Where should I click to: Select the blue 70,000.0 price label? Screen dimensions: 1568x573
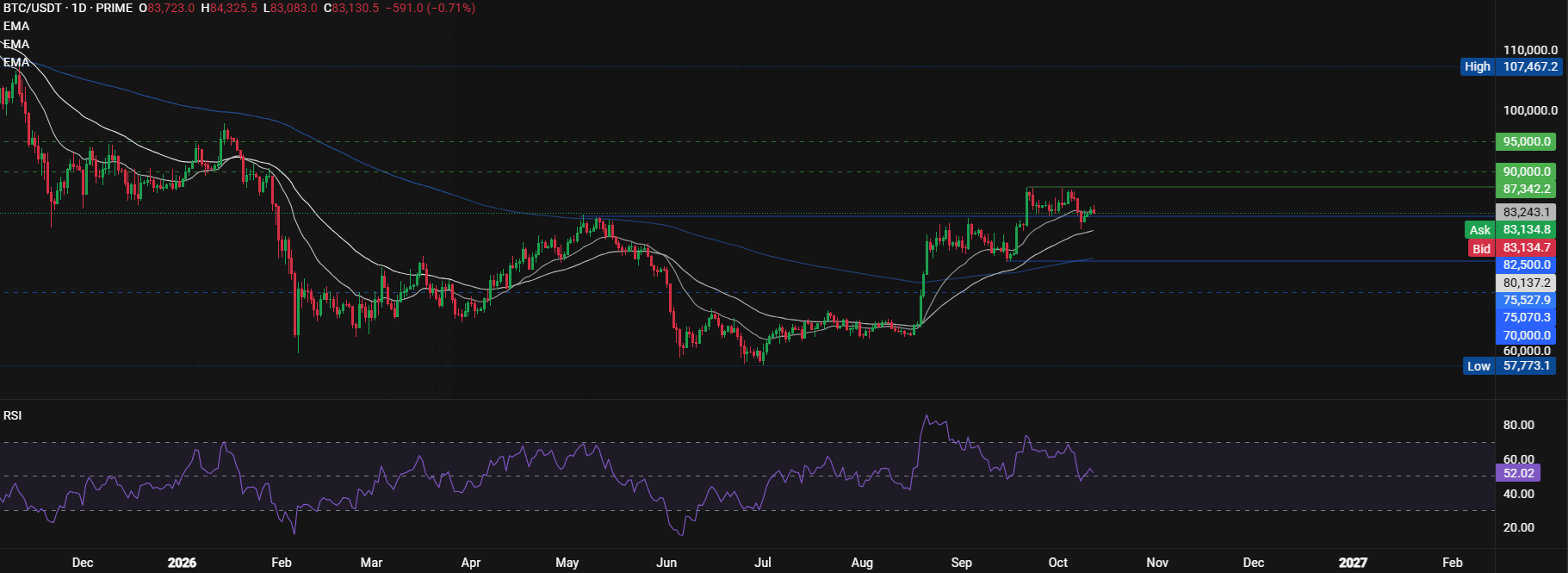point(1527,336)
